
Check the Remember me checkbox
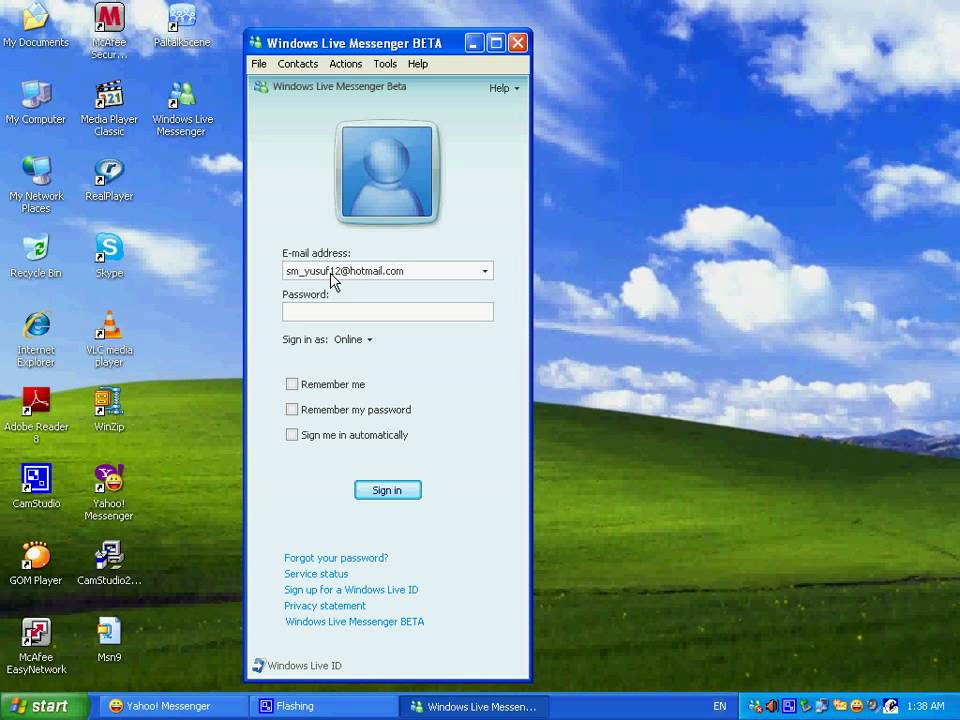coord(292,384)
